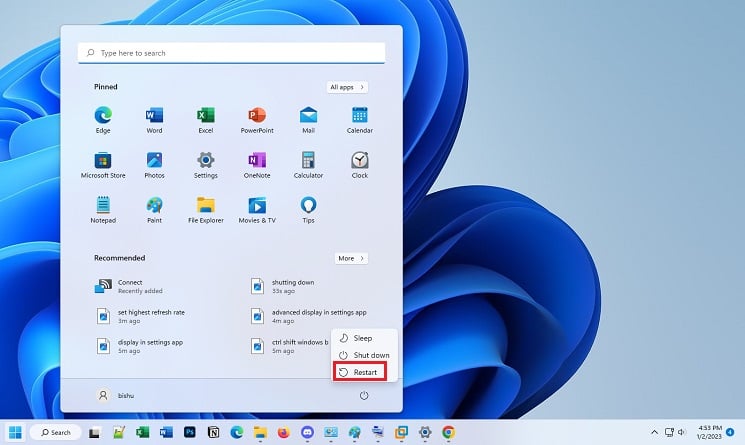The height and width of the screenshot is (445, 745).
Task: Launch the Paint app
Action: pyautogui.click(x=154, y=210)
